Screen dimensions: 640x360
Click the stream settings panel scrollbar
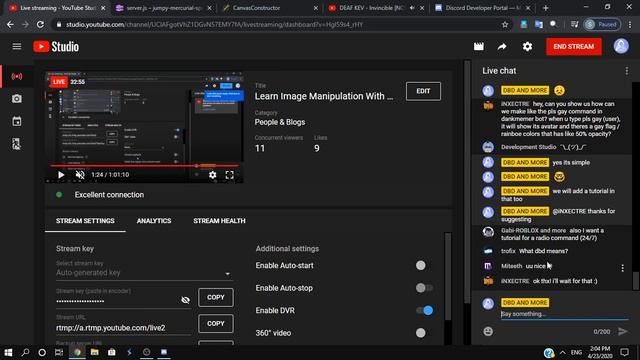tap(448, 277)
